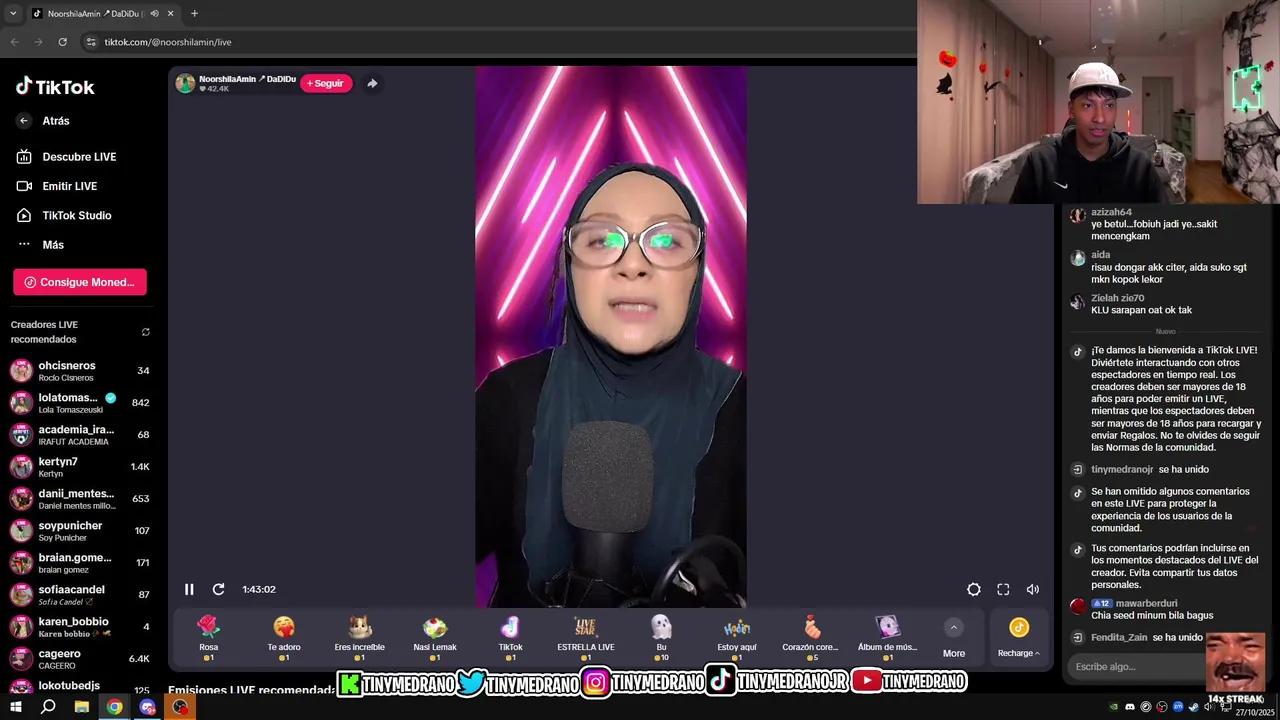
Task: Open player settings gear
Action: 973,589
